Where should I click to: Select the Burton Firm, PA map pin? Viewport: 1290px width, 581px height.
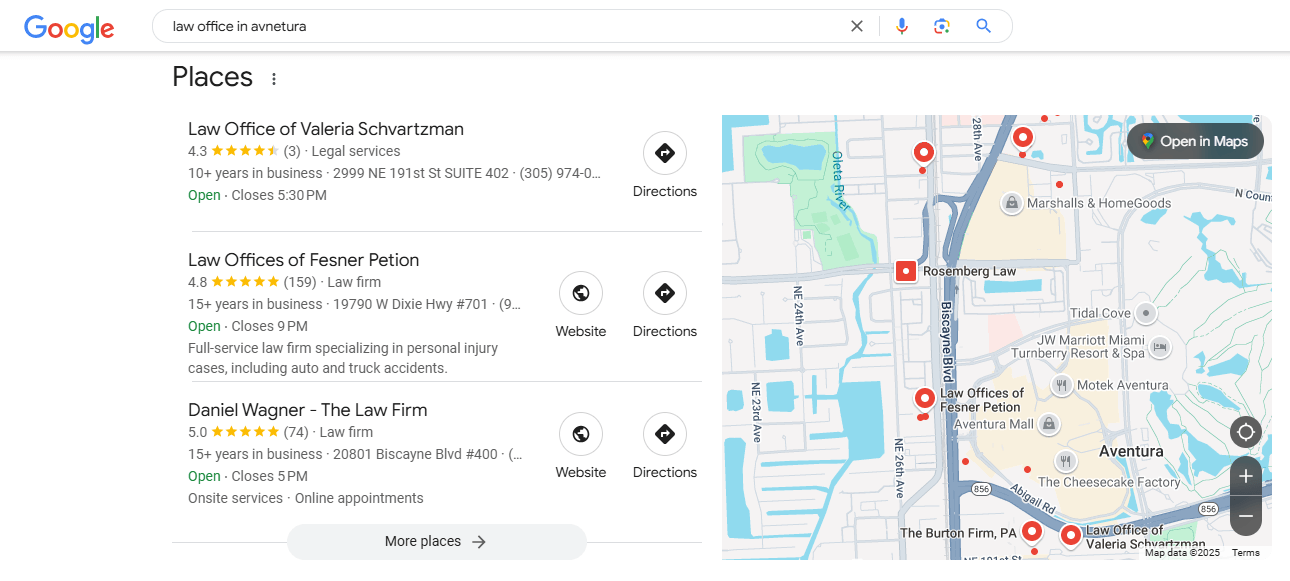[x=1032, y=532]
